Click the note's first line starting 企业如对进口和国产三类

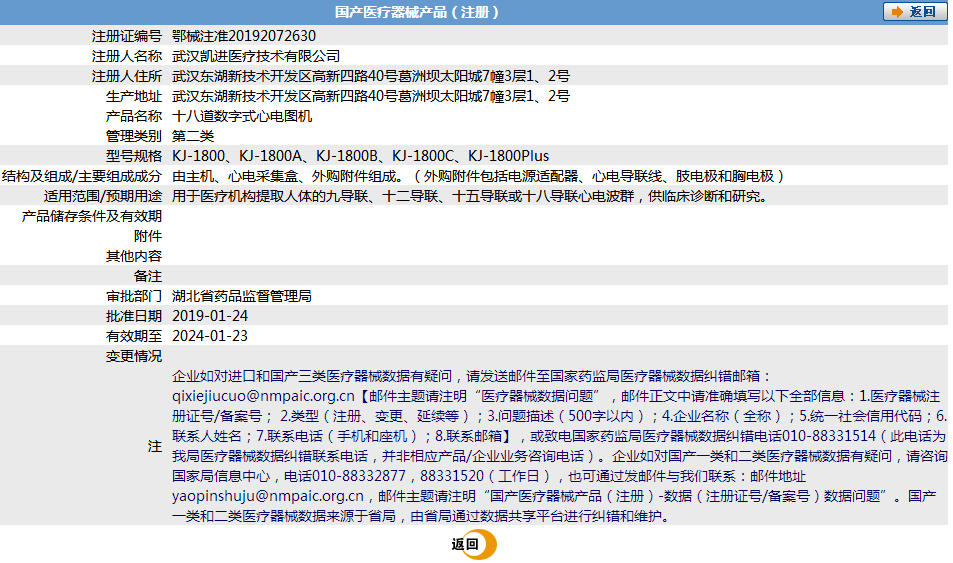click(x=472, y=376)
